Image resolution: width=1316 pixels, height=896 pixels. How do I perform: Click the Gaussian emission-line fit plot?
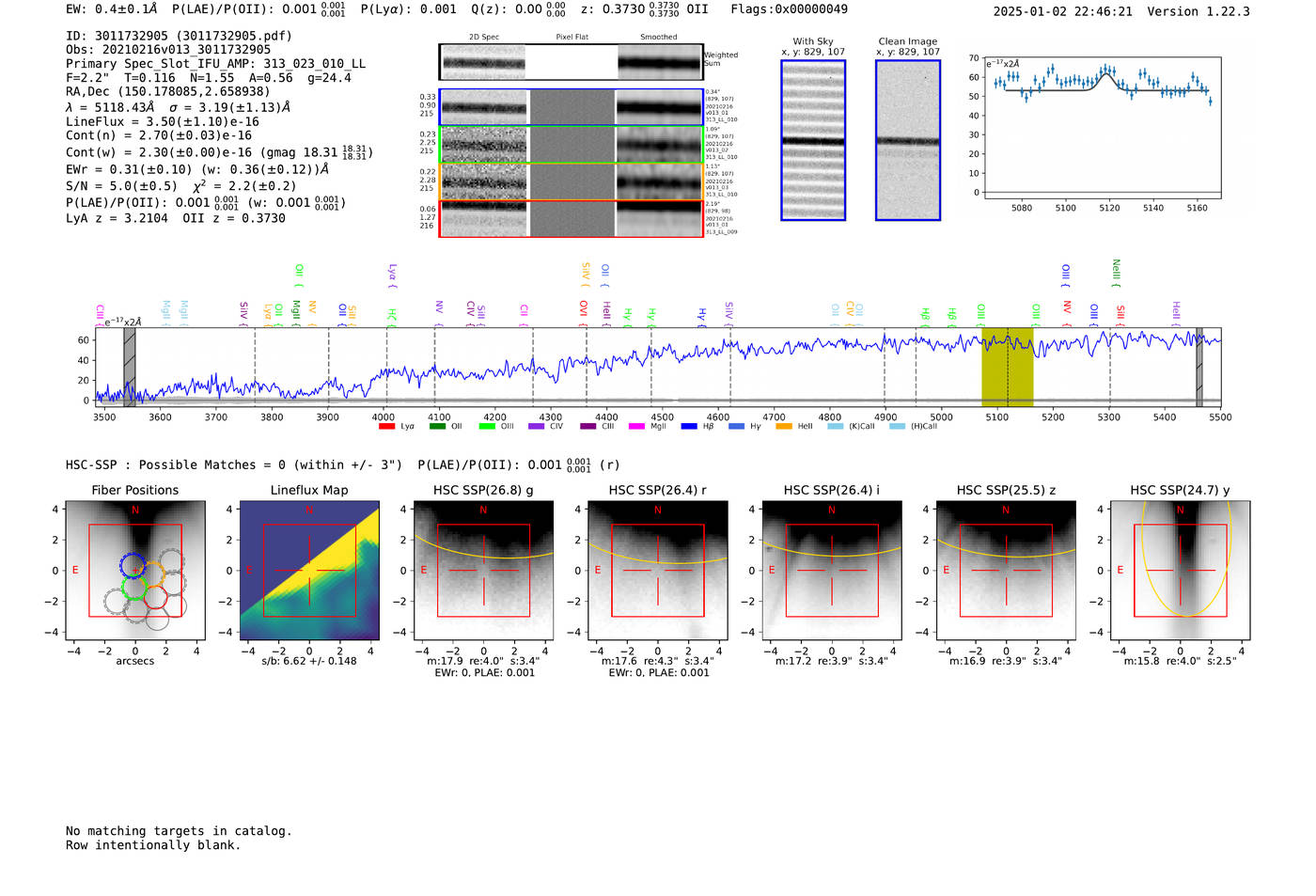click(x=1103, y=128)
